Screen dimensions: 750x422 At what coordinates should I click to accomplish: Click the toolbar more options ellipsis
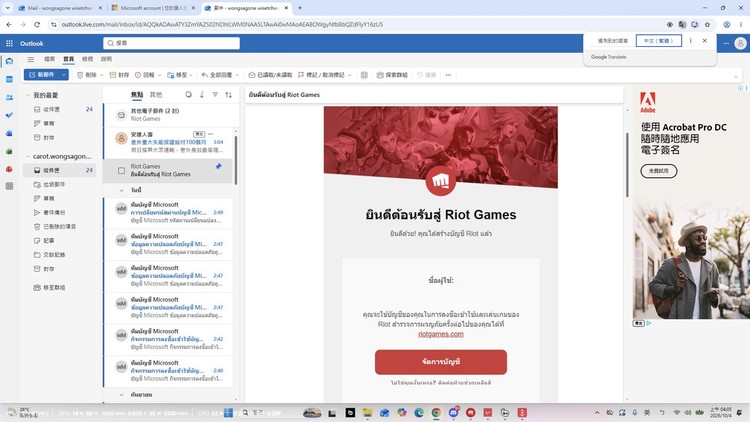click(x=448, y=75)
